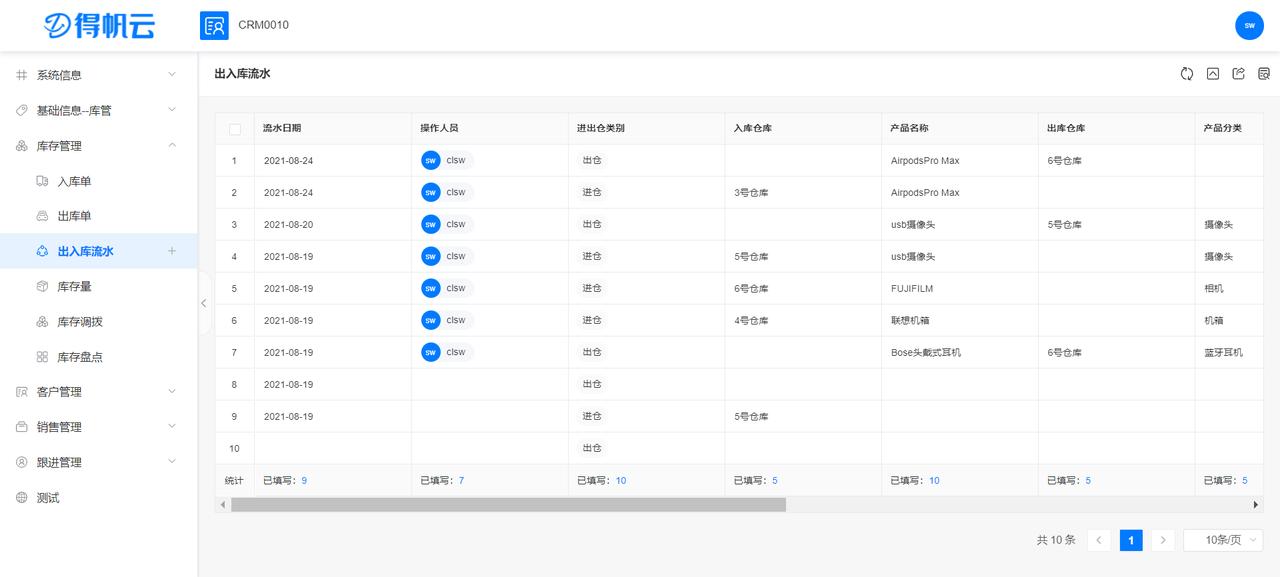Click the horizontal table scrollbar
The height and width of the screenshot is (577, 1280).
pyautogui.click(x=508, y=505)
